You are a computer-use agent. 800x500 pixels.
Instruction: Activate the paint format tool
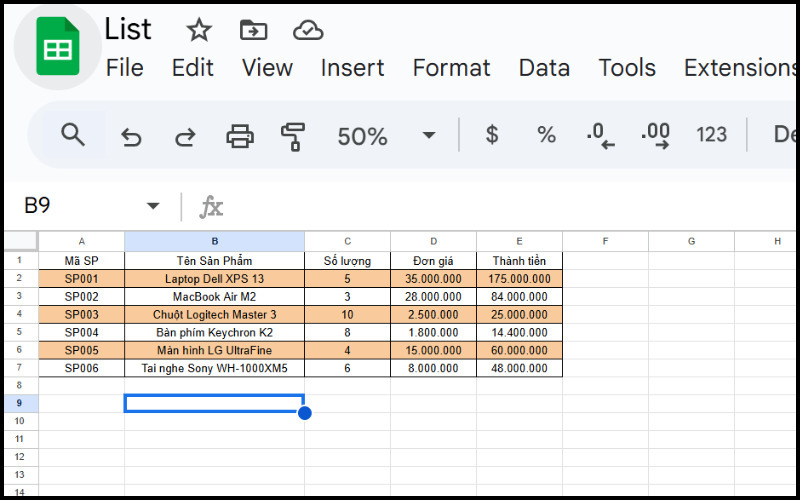[293, 136]
